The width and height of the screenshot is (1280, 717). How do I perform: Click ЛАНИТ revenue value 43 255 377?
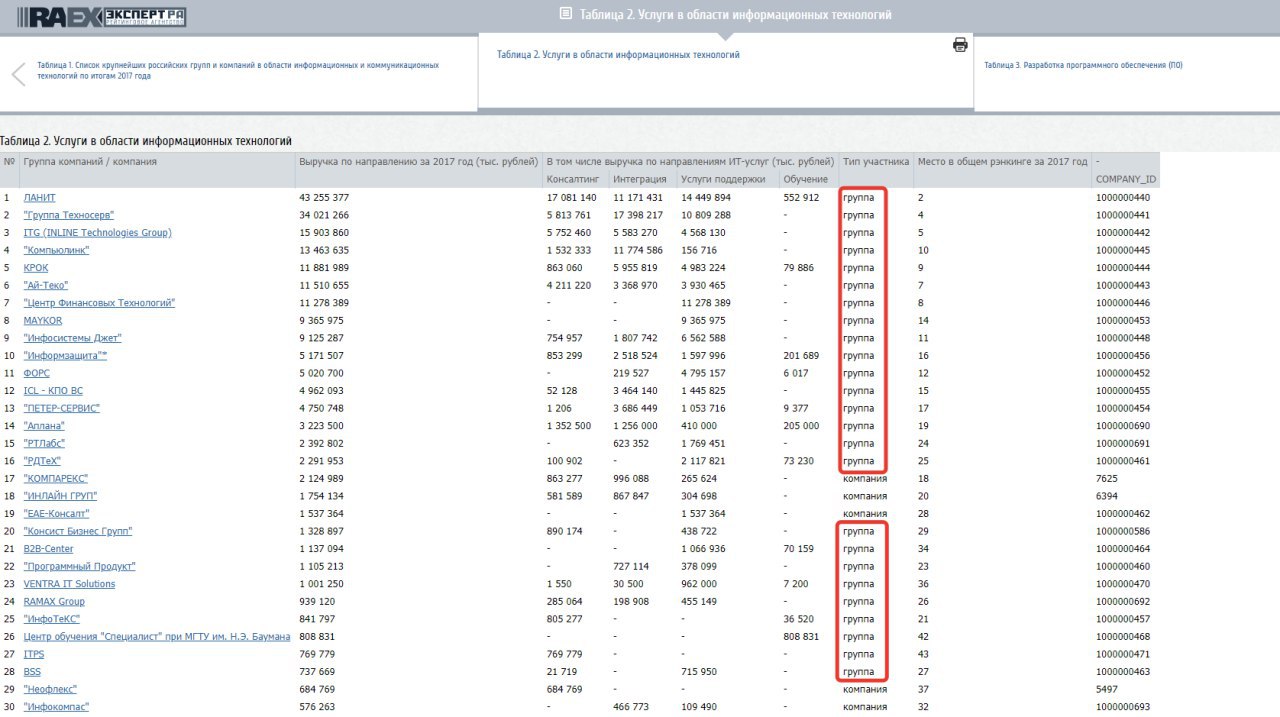pos(324,198)
